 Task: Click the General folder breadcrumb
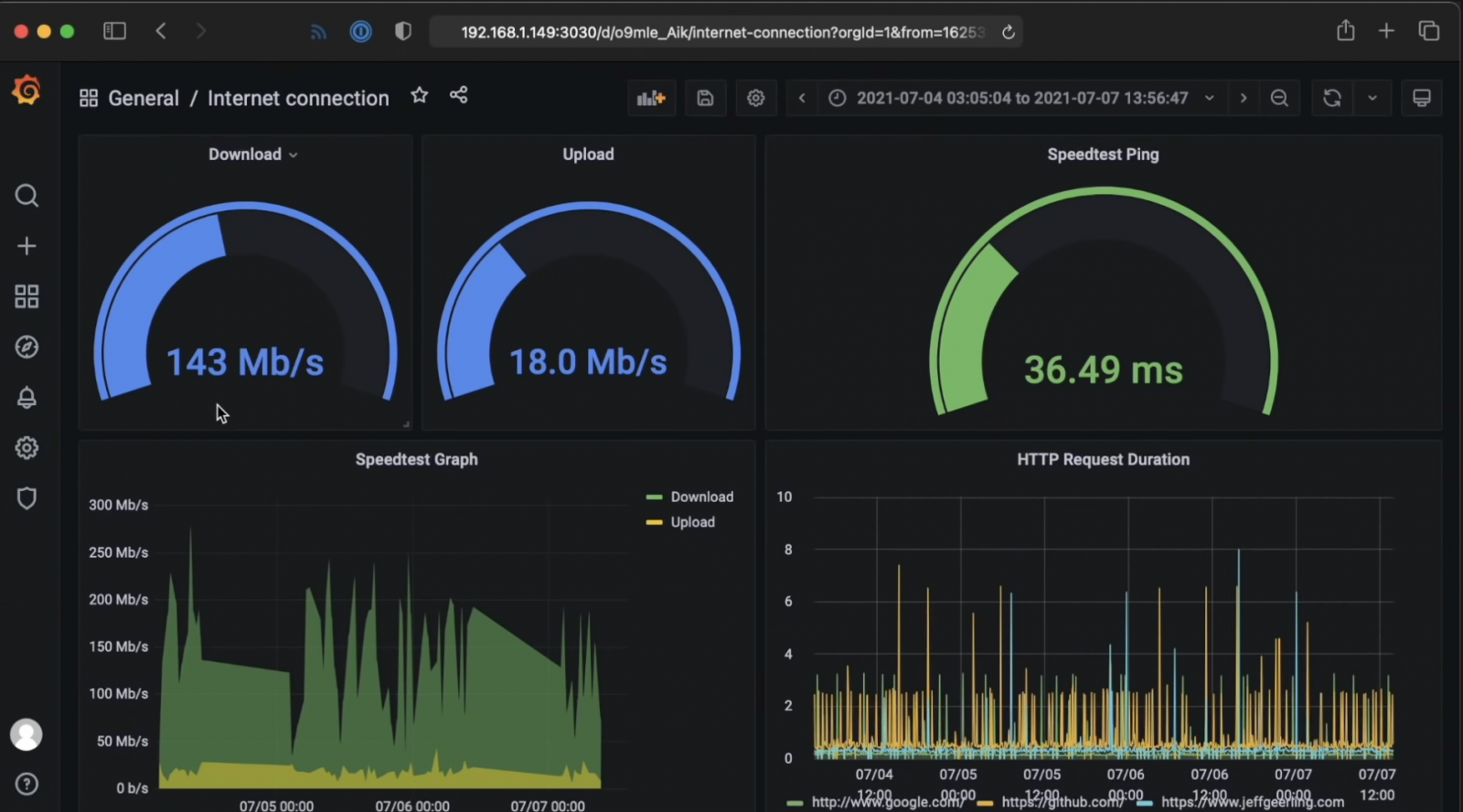click(143, 98)
